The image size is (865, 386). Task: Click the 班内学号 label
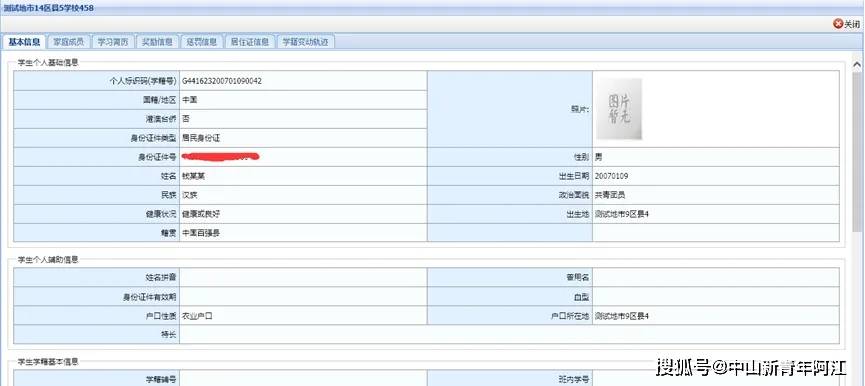coord(574,379)
